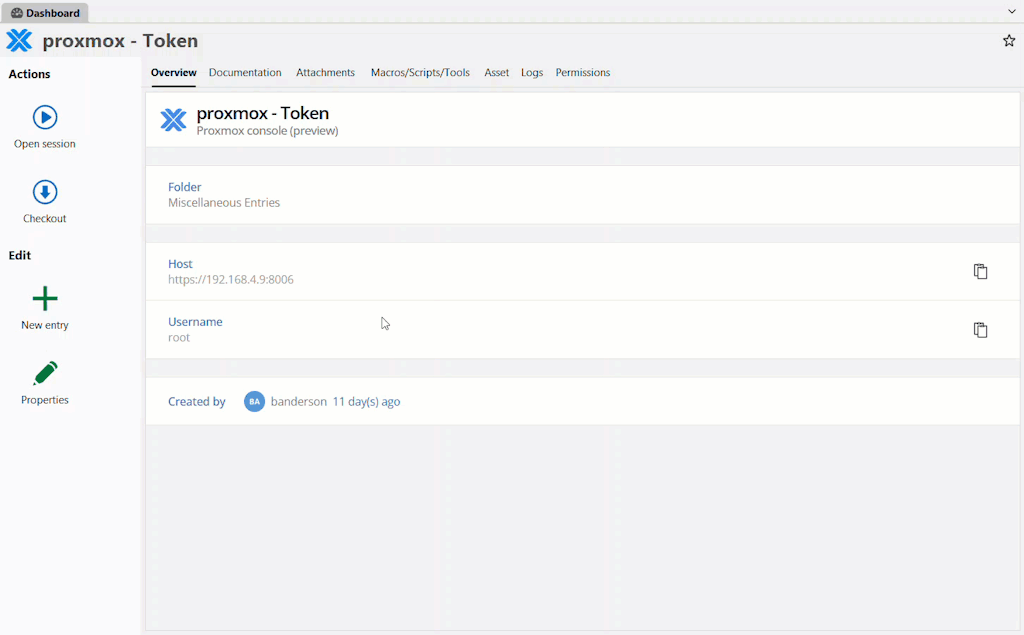This screenshot has height=635, width=1024.
Task: Copy the Username value to clipboard
Action: pos(980,329)
